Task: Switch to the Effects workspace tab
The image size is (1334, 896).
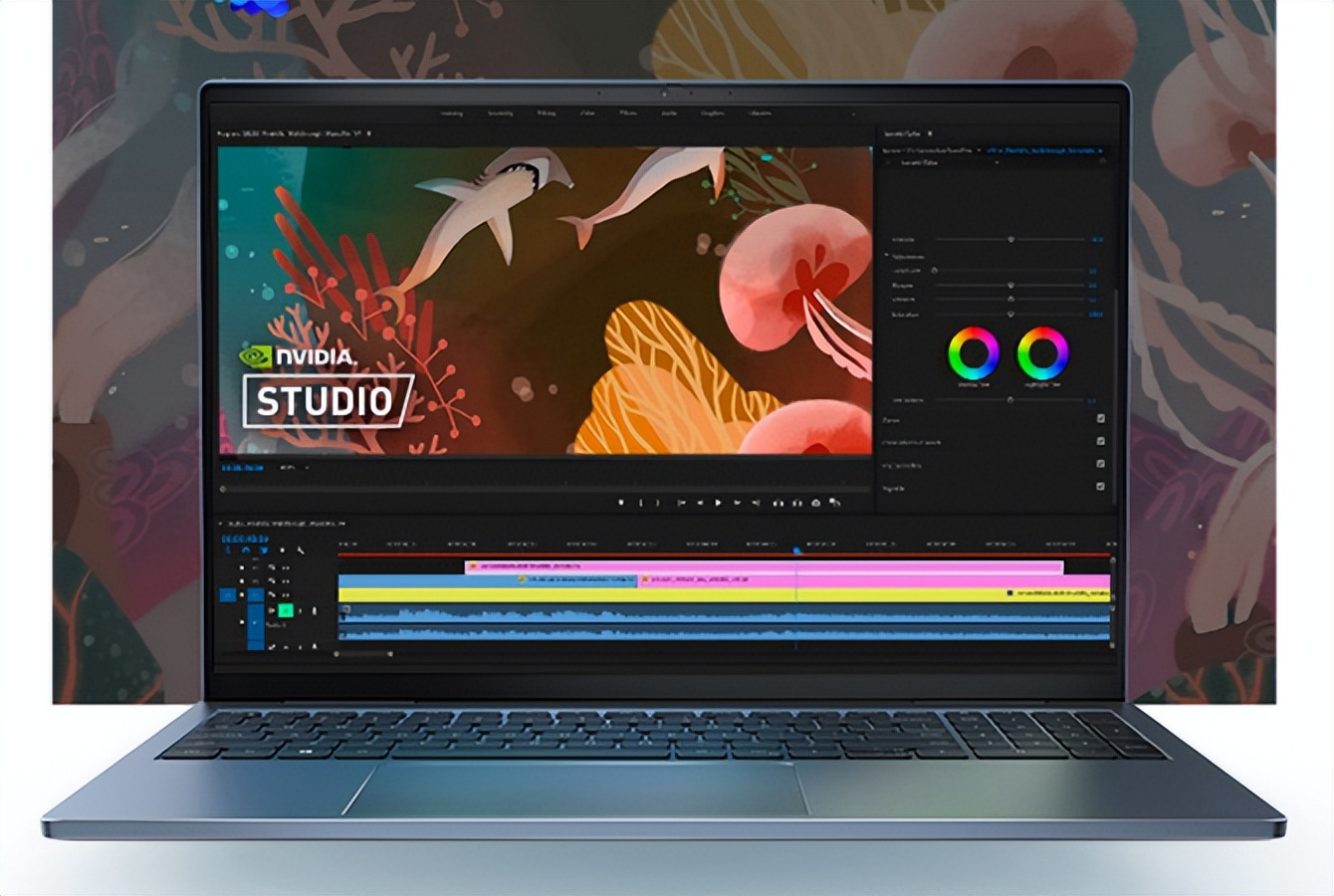Action: (628, 113)
